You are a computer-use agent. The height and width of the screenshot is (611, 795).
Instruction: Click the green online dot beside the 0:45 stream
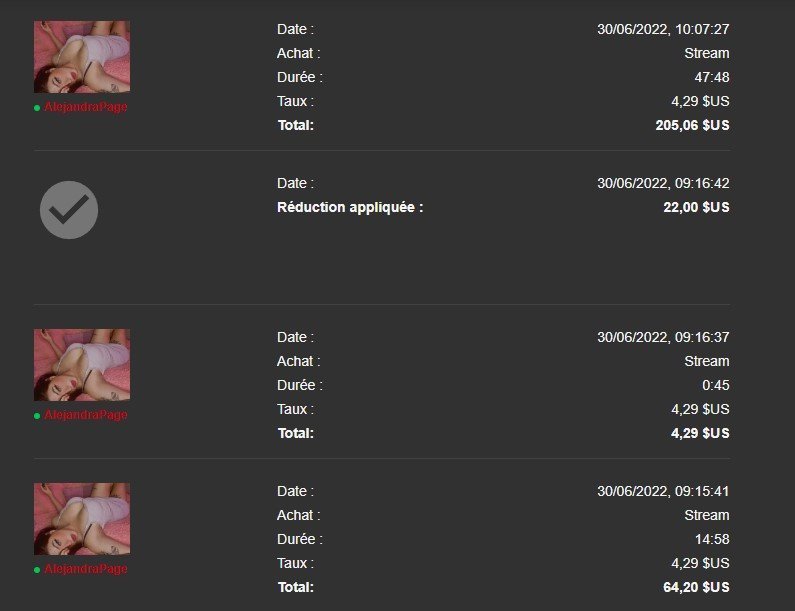pos(37,416)
